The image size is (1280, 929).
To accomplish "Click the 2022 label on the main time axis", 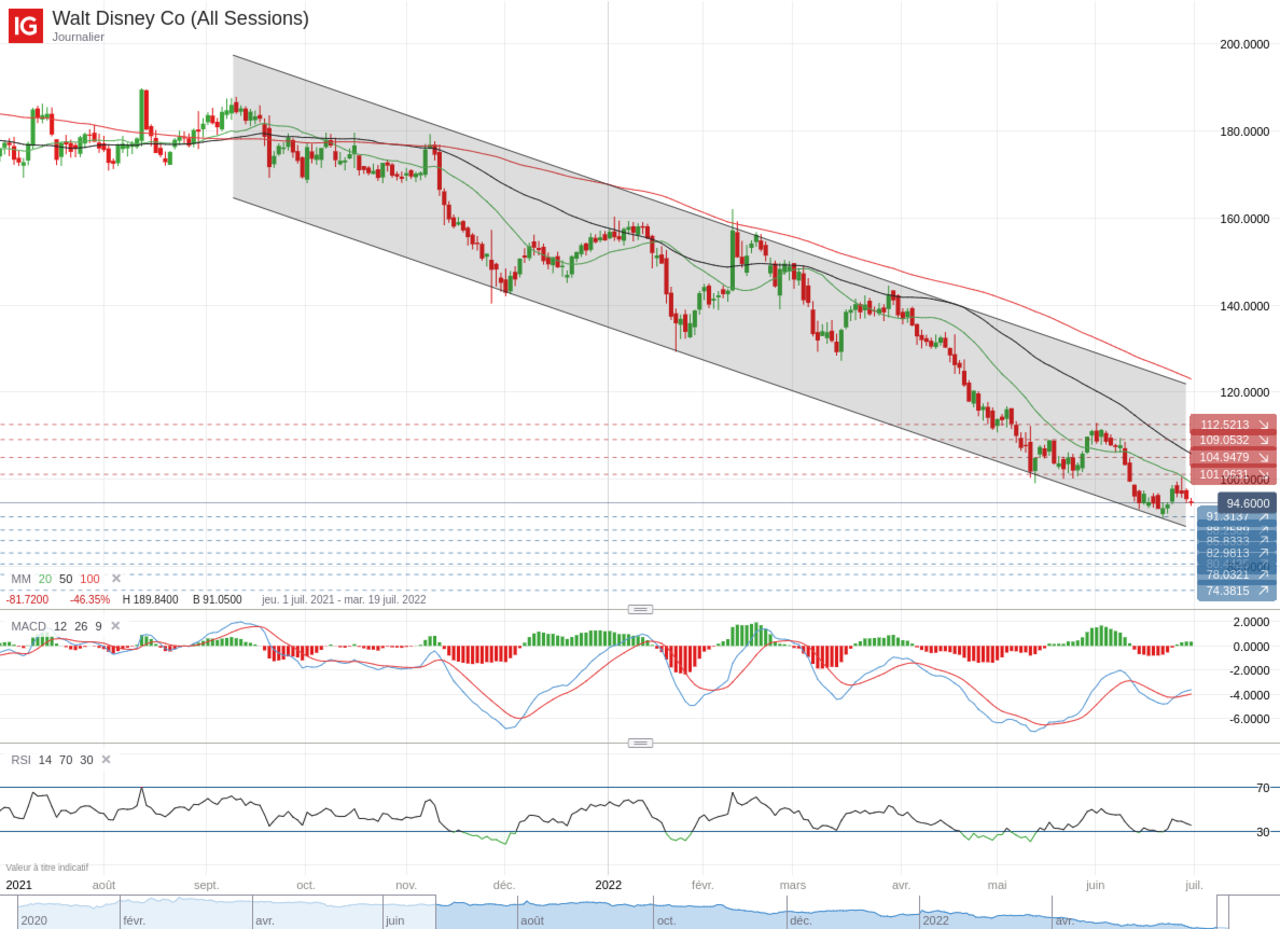I will pyautogui.click(x=608, y=885).
